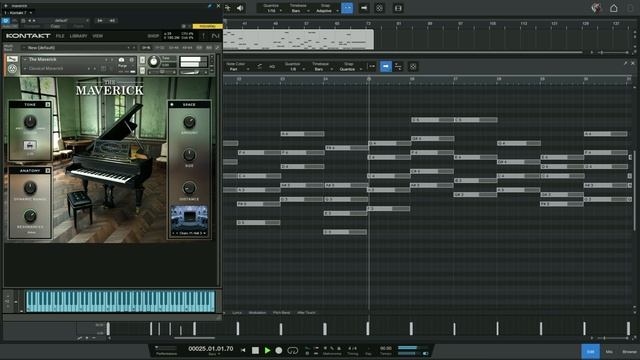Click the Tone panel knob

(x=30, y=121)
